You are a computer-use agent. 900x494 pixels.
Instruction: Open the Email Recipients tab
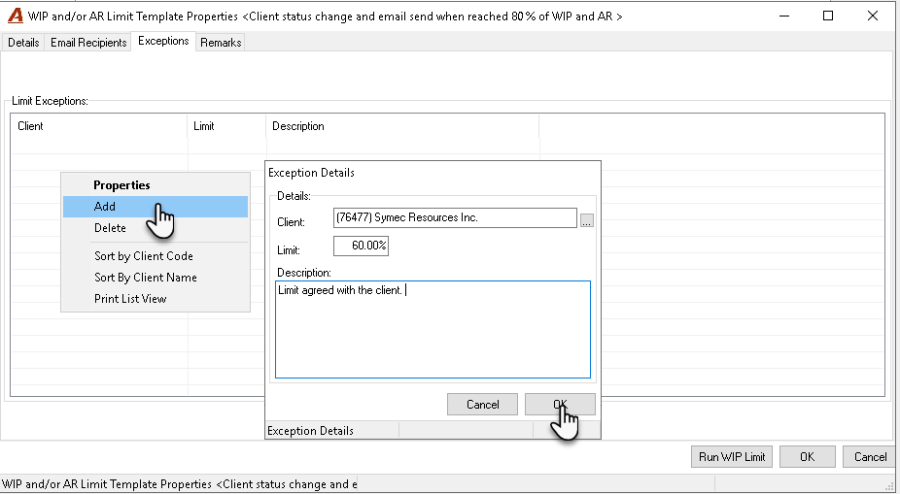pyautogui.click(x=88, y=42)
